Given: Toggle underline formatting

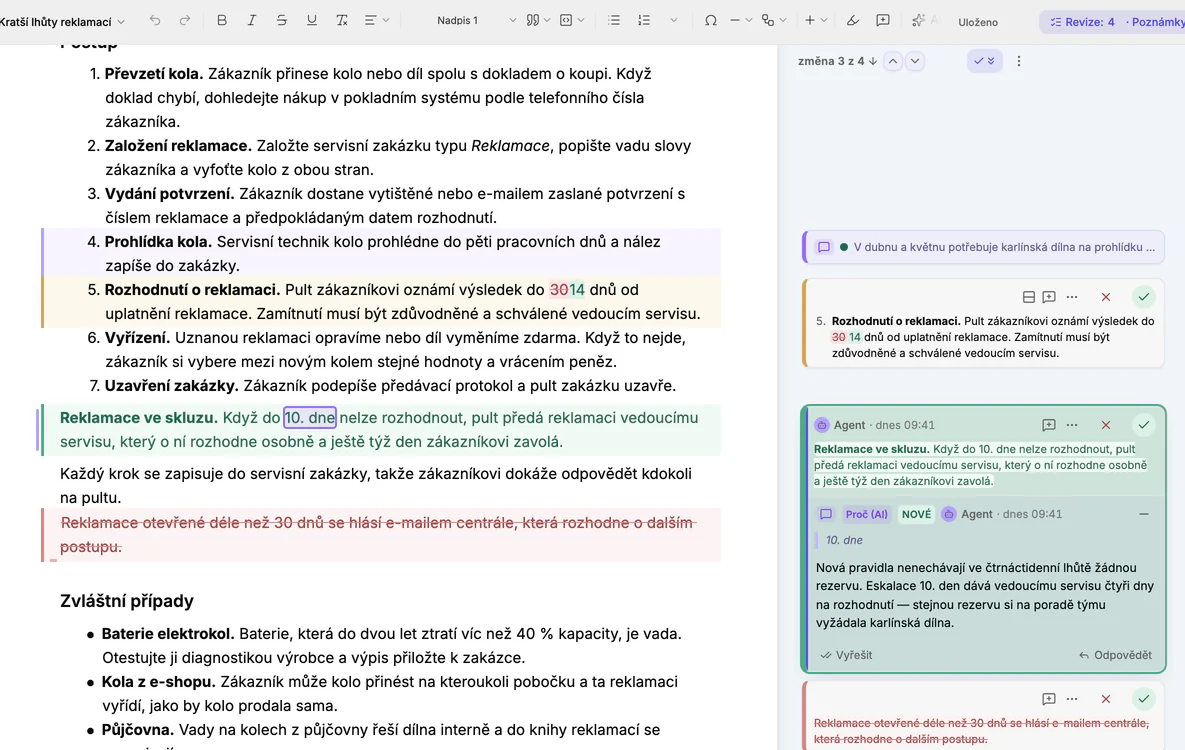Looking at the screenshot, I should 311,20.
